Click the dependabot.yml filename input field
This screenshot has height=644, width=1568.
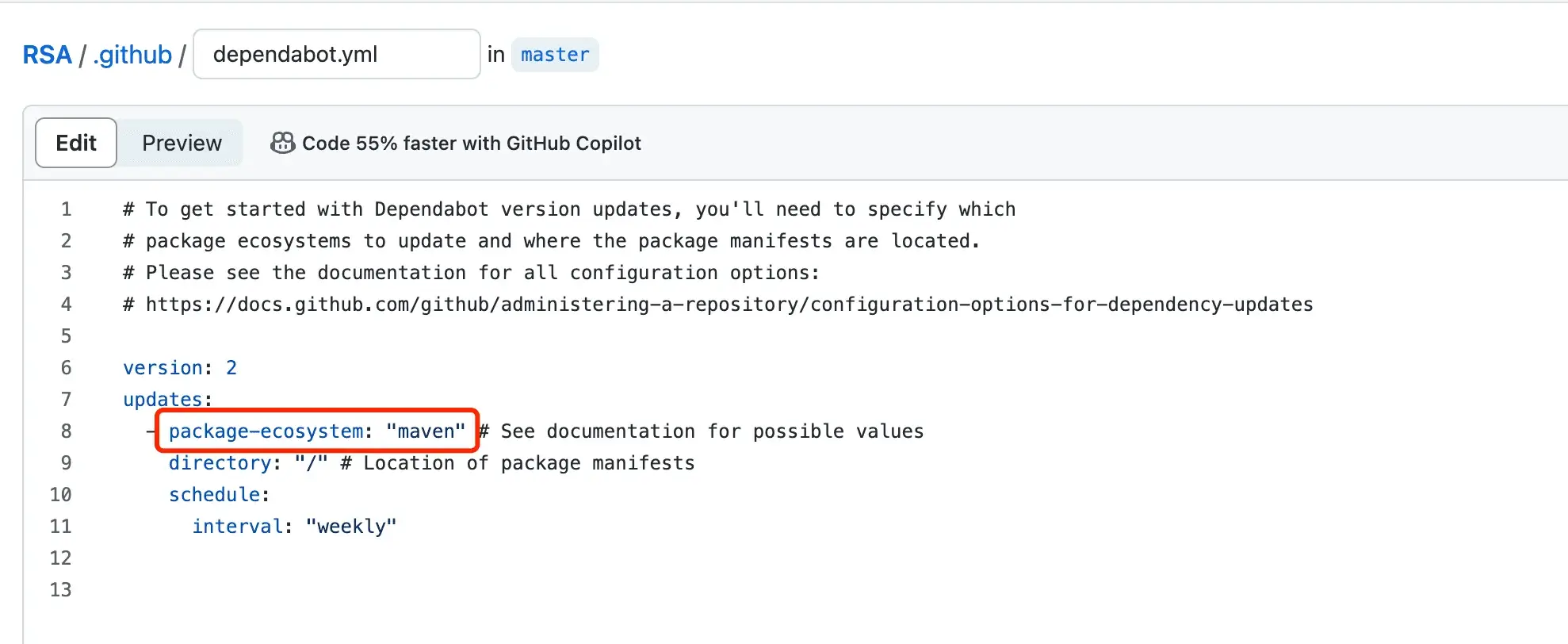(337, 54)
